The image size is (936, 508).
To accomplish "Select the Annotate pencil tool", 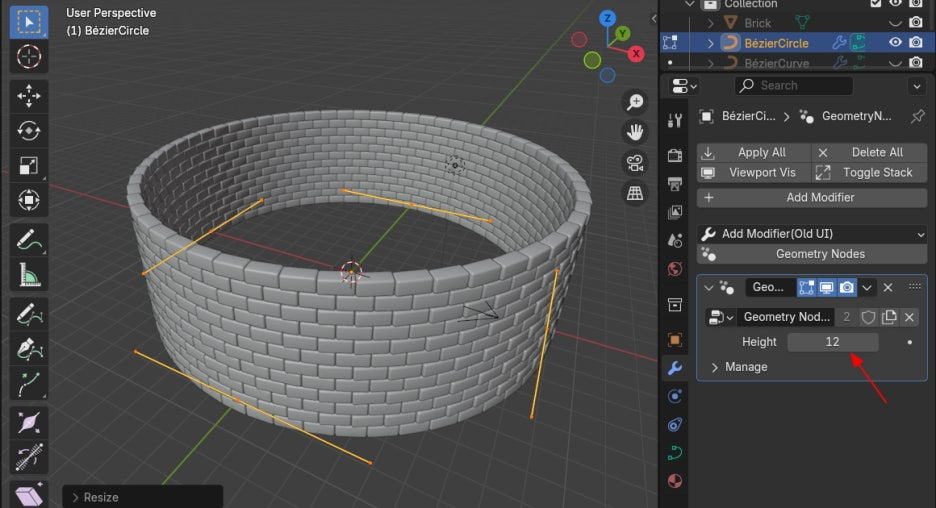I will click(29, 241).
